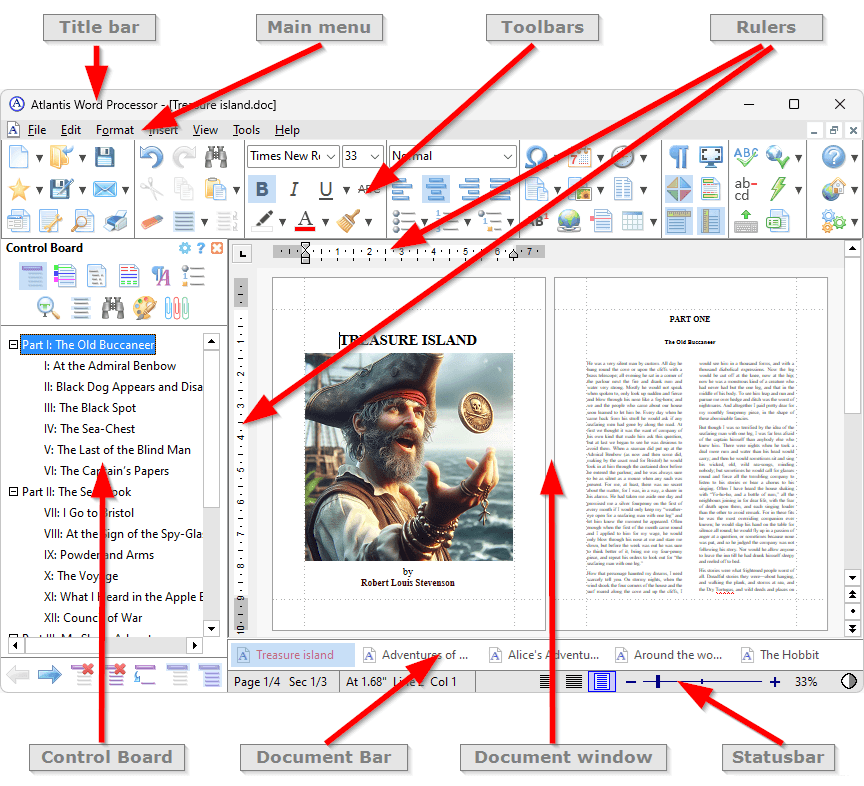864x786 pixels.
Task: Toggle vertical ruler visibility button
Action: (x=711, y=222)
